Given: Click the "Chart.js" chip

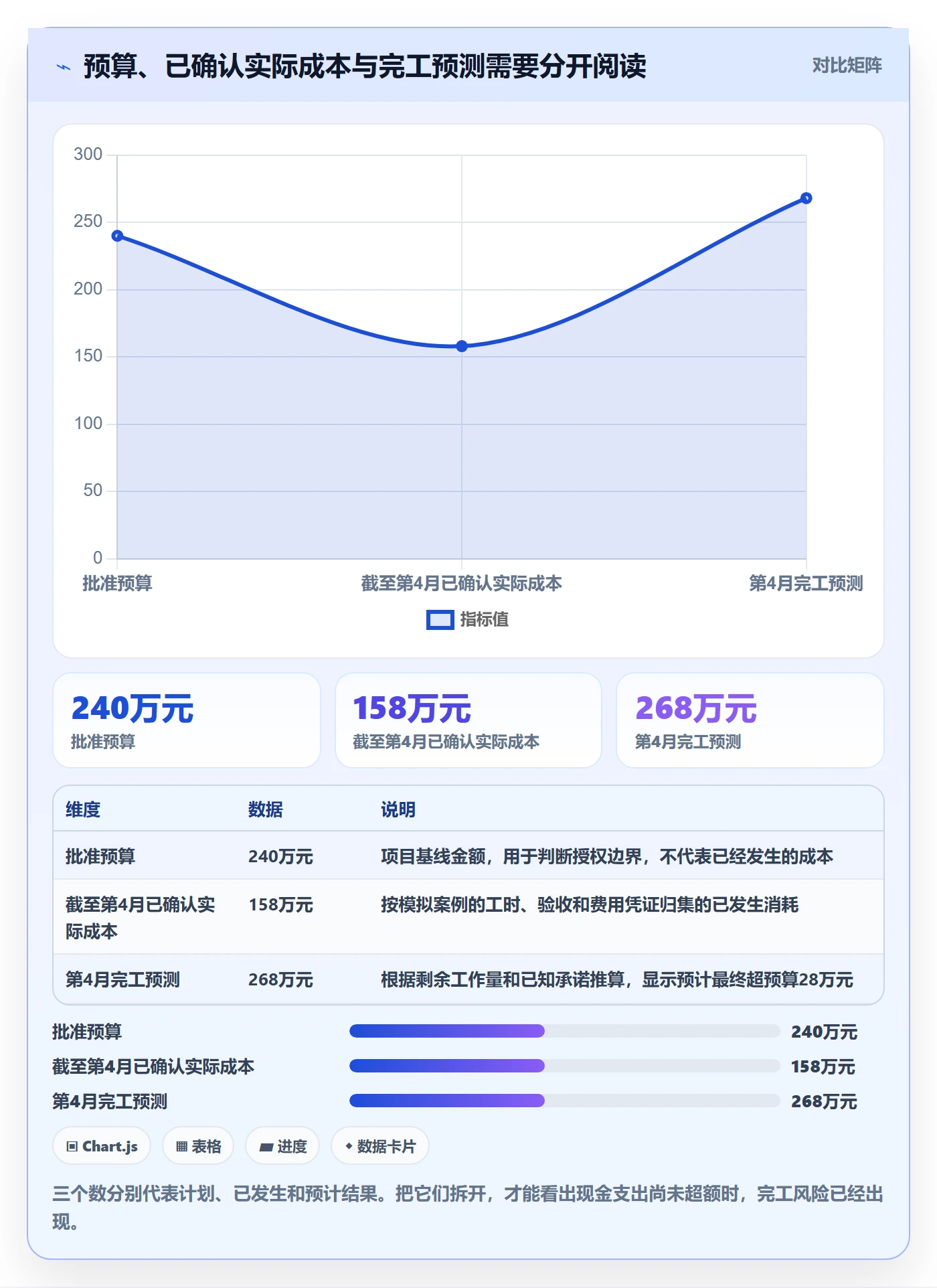Looking at the screenshot, I should tap(102, 1146).
